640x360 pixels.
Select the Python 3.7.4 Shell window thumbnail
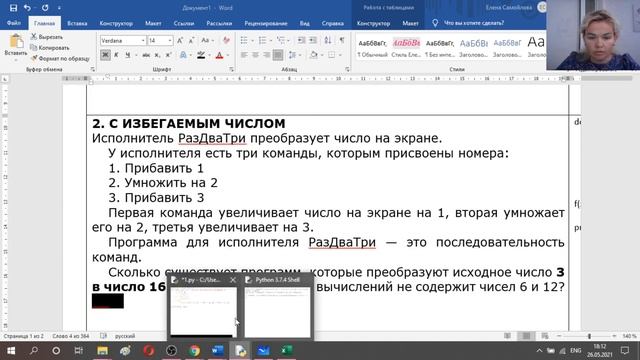click(x=278, y=311)
